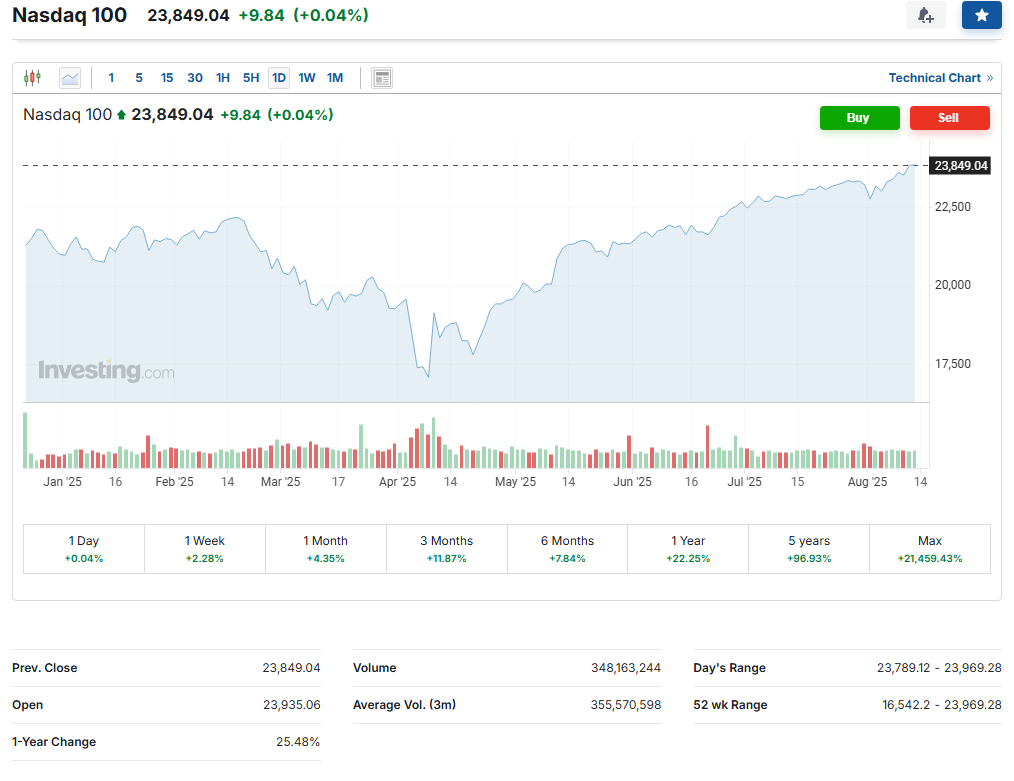
Task: Click the 52 wk Range value
Action: pos(942,705)
